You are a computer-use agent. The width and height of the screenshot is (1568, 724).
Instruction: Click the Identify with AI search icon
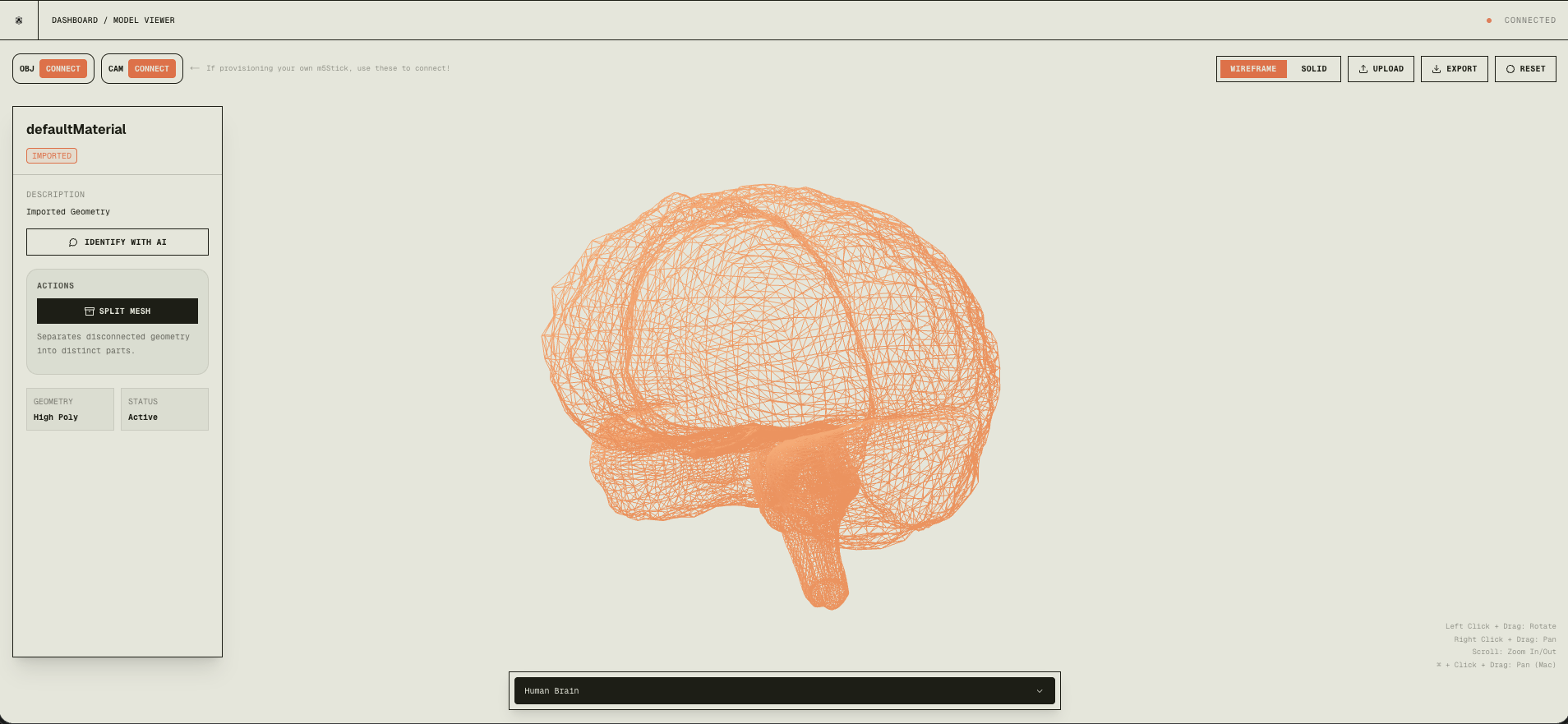(73, 242)
